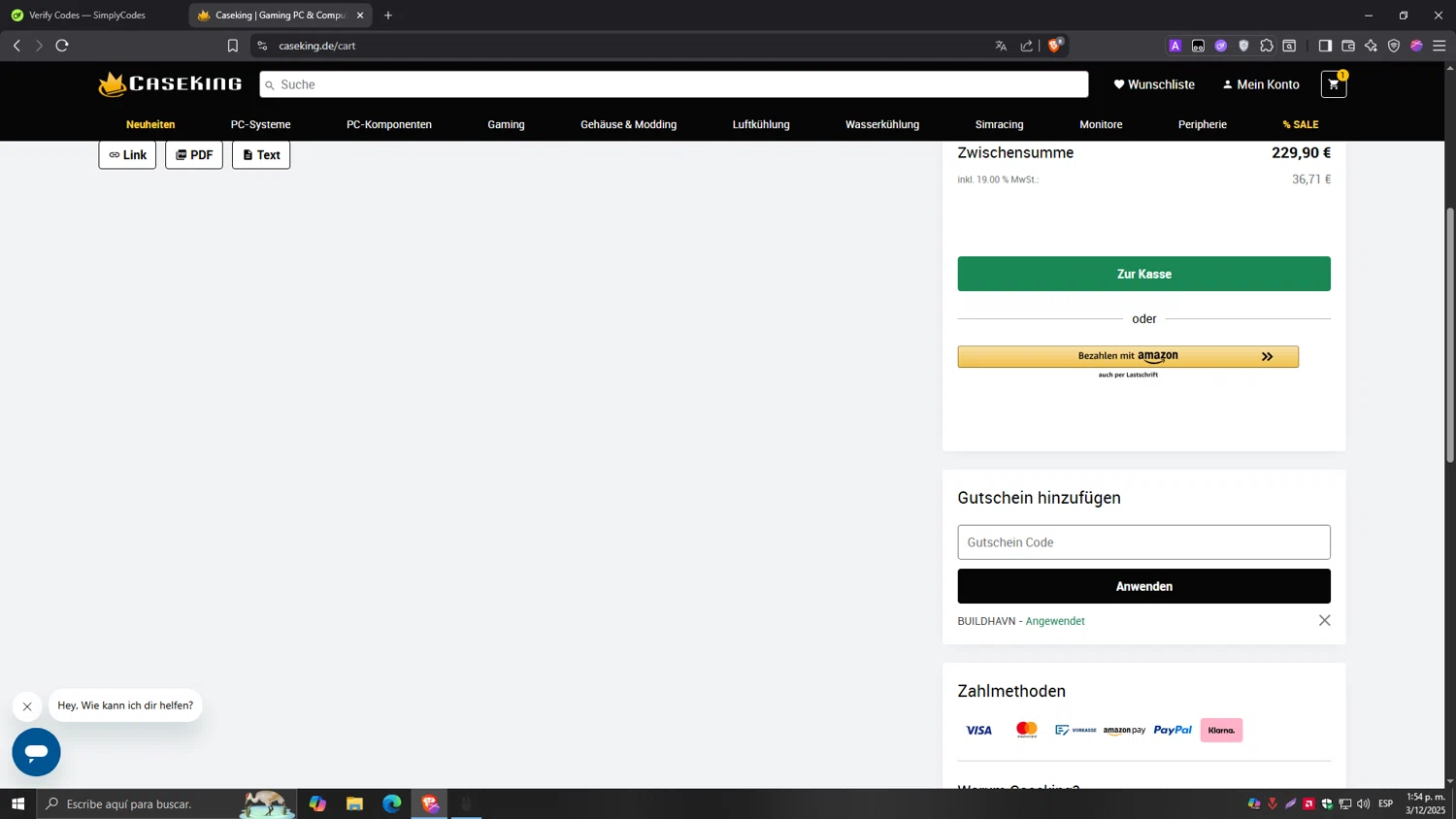
Task: Open Gaming menu
Action: 506,124
